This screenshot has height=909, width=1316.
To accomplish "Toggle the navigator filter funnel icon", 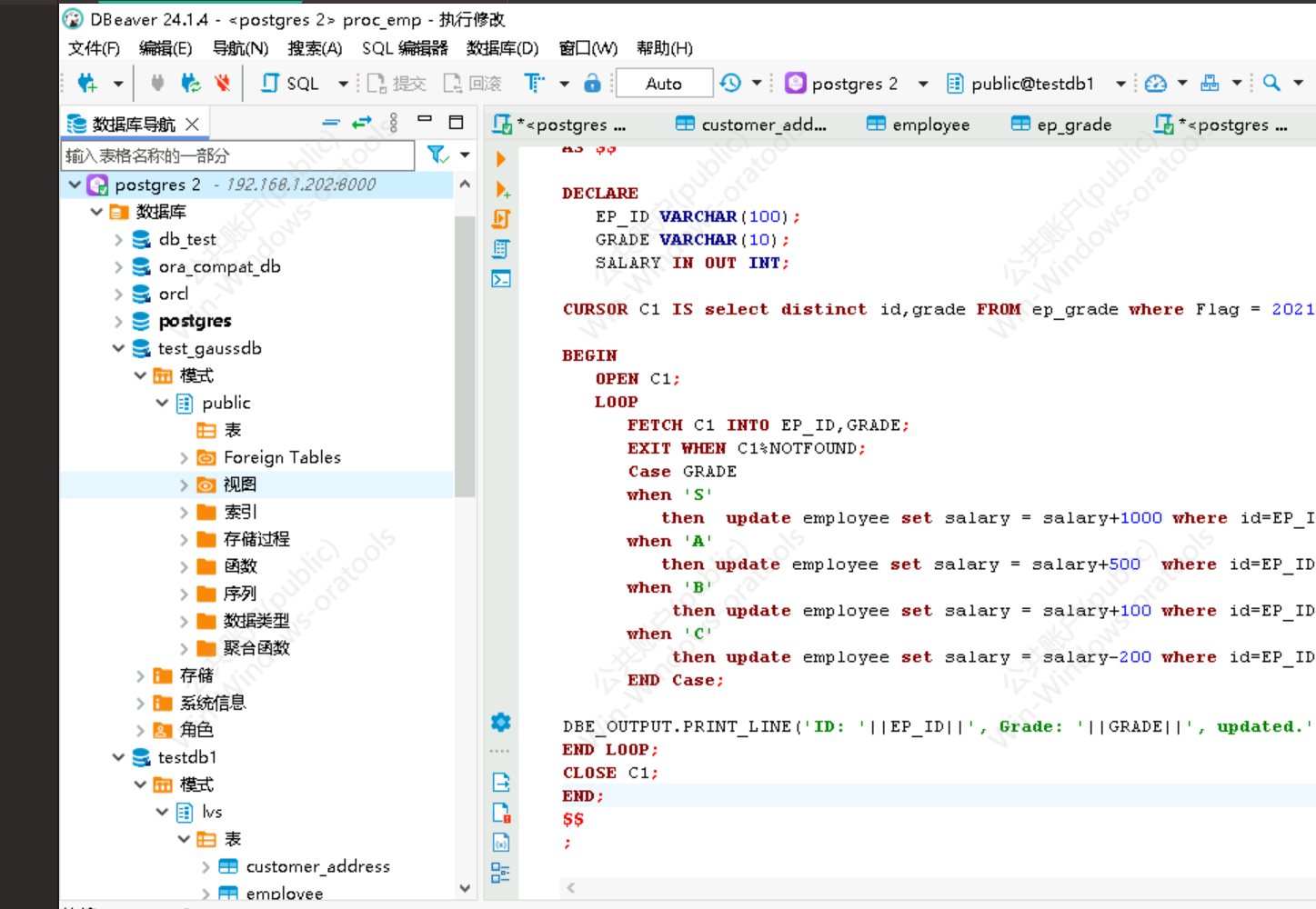I will pyautogui.click(x=437, y=155).
